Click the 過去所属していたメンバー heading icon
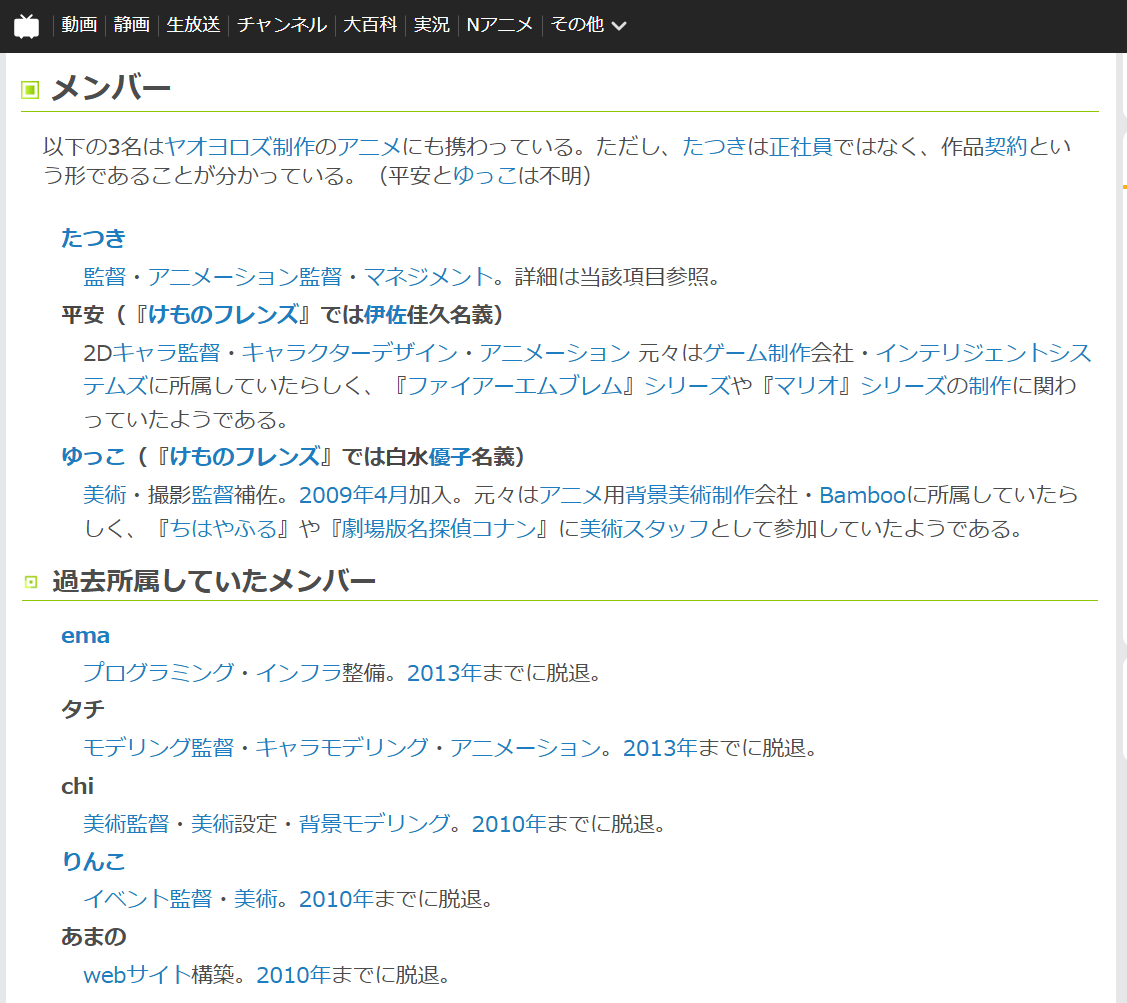This screenshot has width=1127, height=1003. [x=30, y=582]
